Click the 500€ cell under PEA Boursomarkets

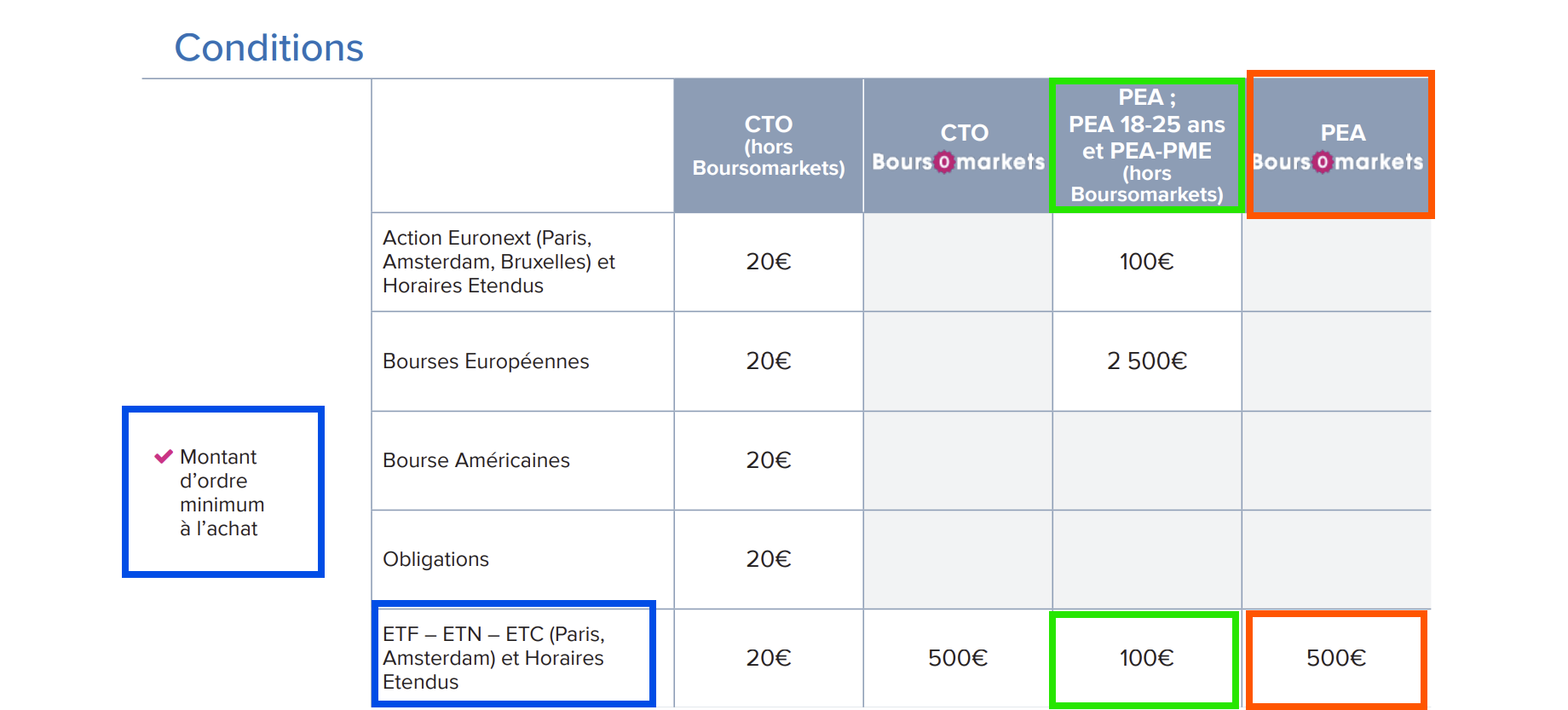(x=1336, y=658)
